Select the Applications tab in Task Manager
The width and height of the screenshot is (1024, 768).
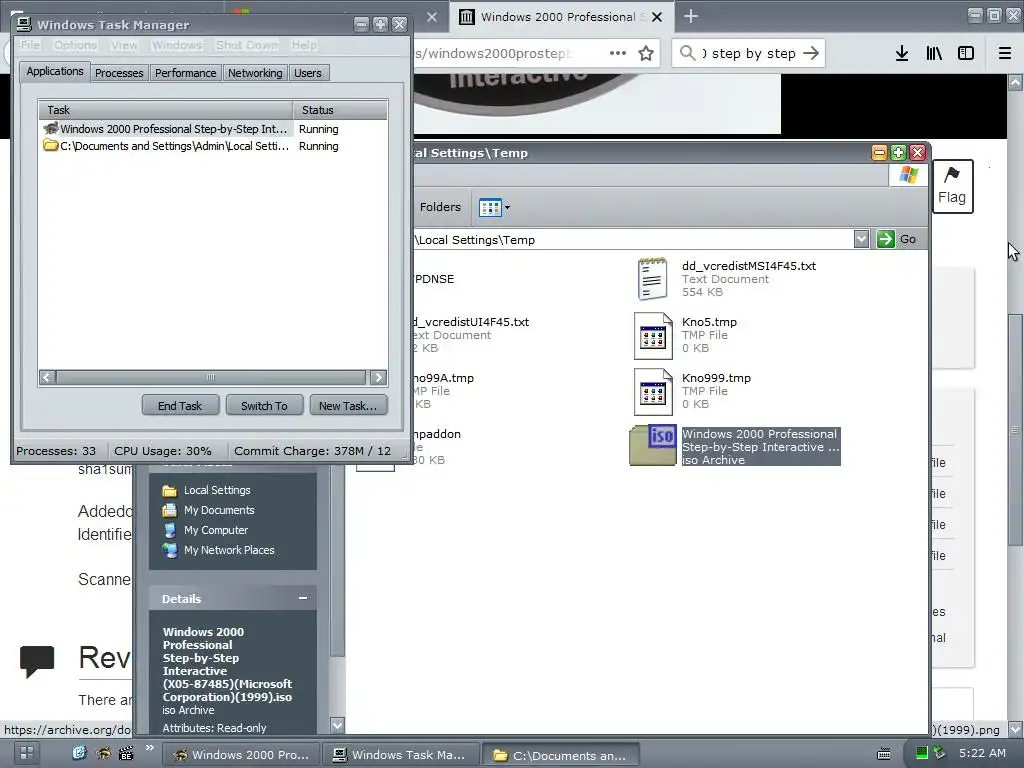tap(55, 71)
